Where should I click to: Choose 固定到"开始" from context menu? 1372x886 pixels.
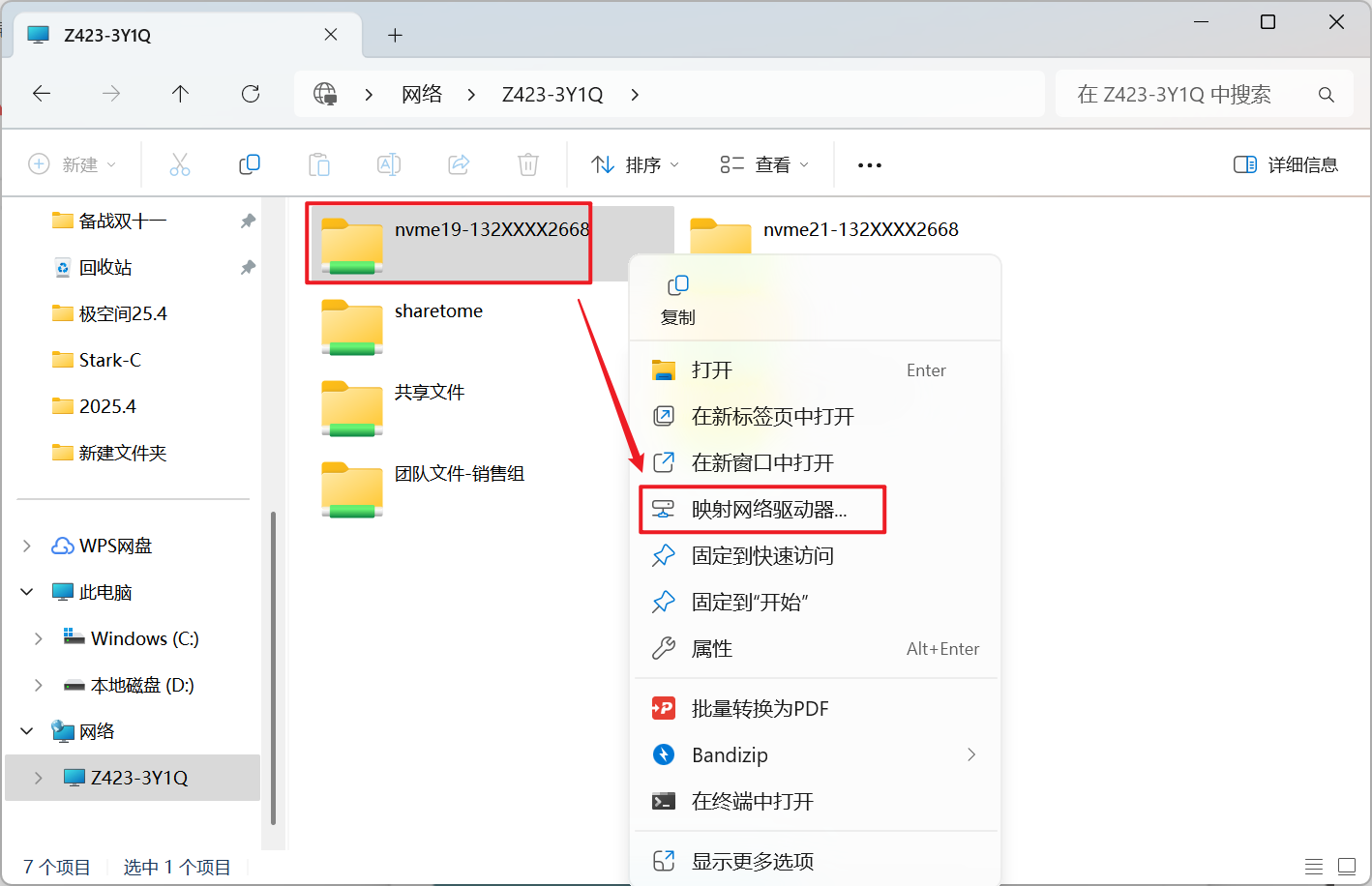point(816,603)
